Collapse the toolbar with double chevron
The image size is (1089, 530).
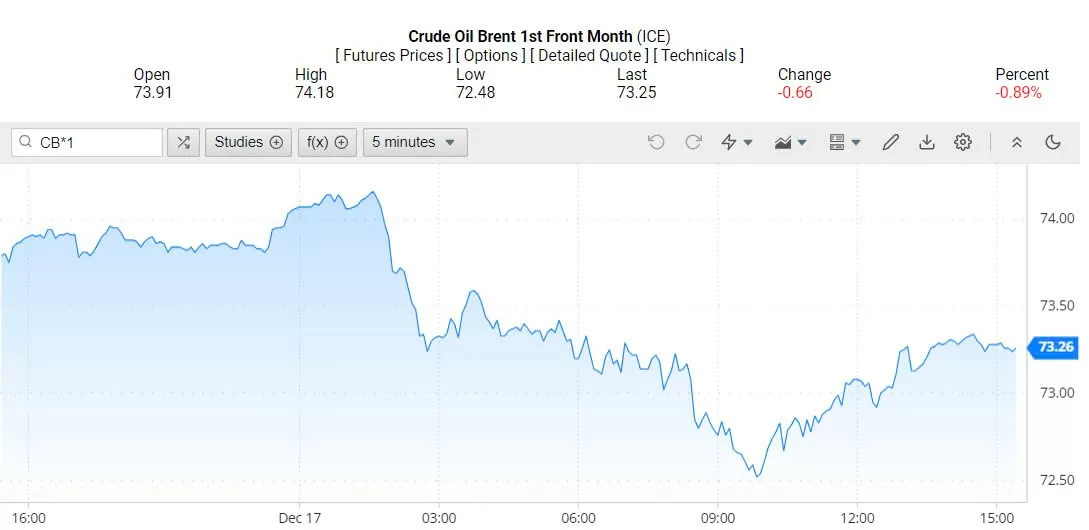click(1017, 142)
